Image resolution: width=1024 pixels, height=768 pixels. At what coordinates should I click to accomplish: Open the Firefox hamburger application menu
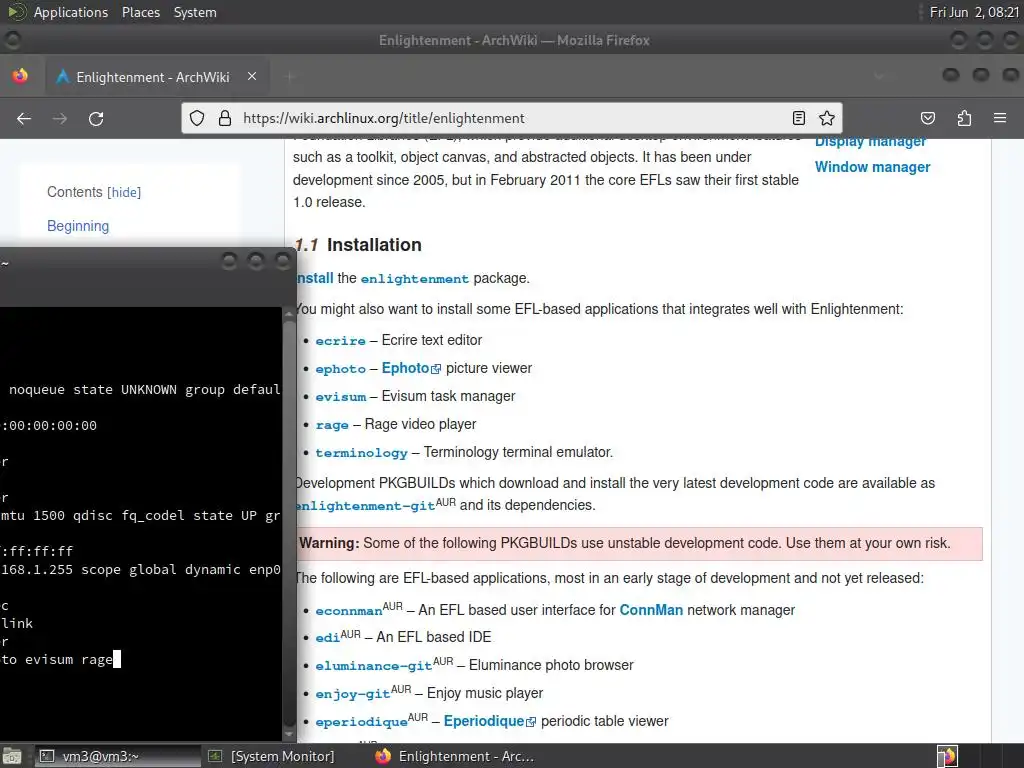click(x=1000, y=118)
